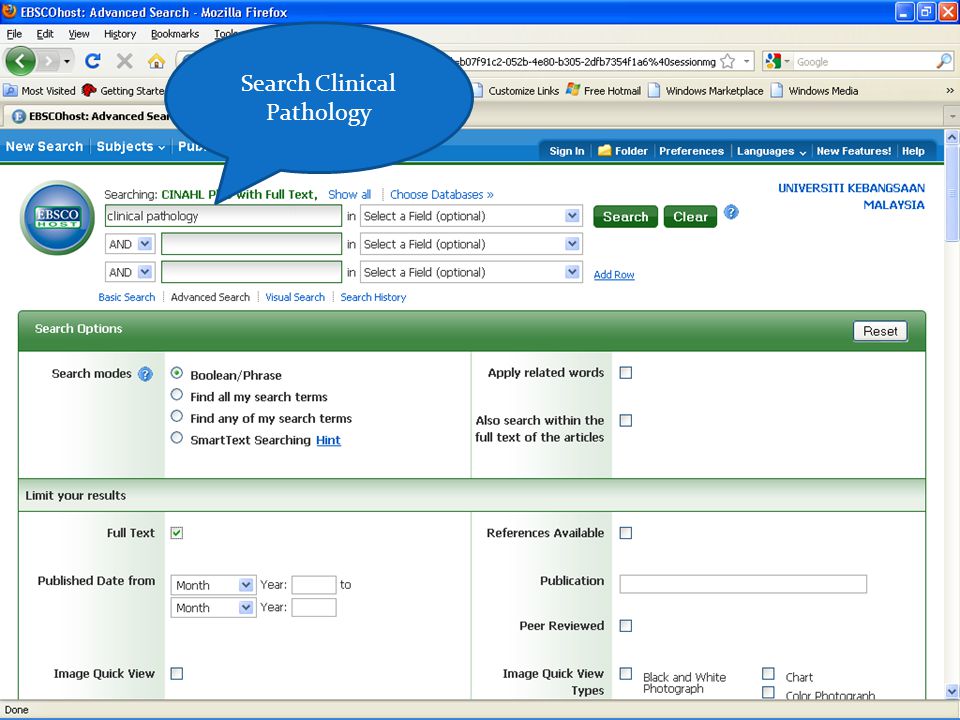Switch to Visual Search tab
This screenshot has height=720, width=960.
click(295, 297)
